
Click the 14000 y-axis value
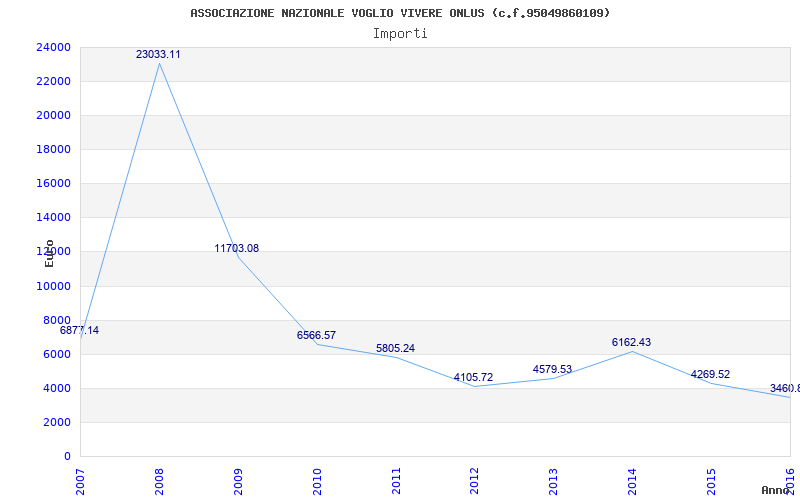coord(54,218)
